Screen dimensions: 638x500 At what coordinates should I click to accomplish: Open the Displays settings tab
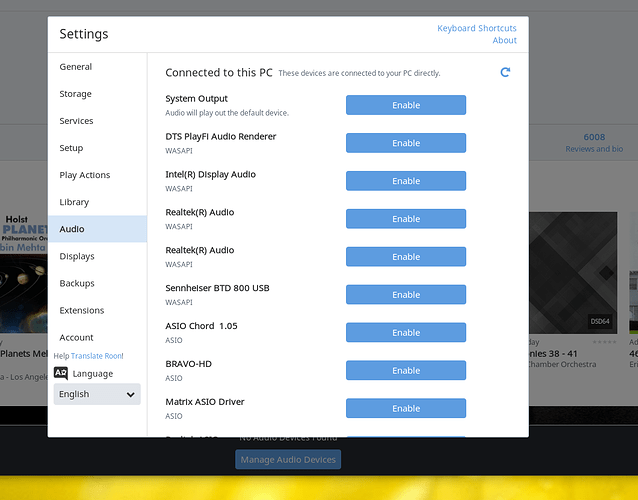point(97,256)
